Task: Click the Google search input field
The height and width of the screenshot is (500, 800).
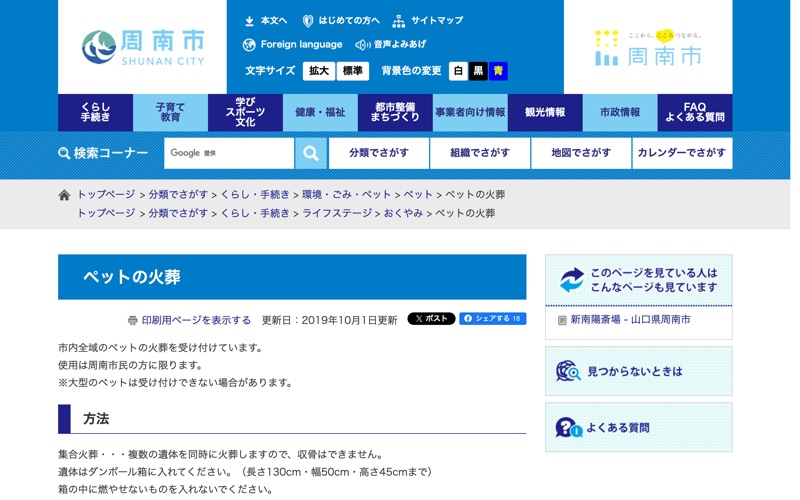Action: (229, 153)
